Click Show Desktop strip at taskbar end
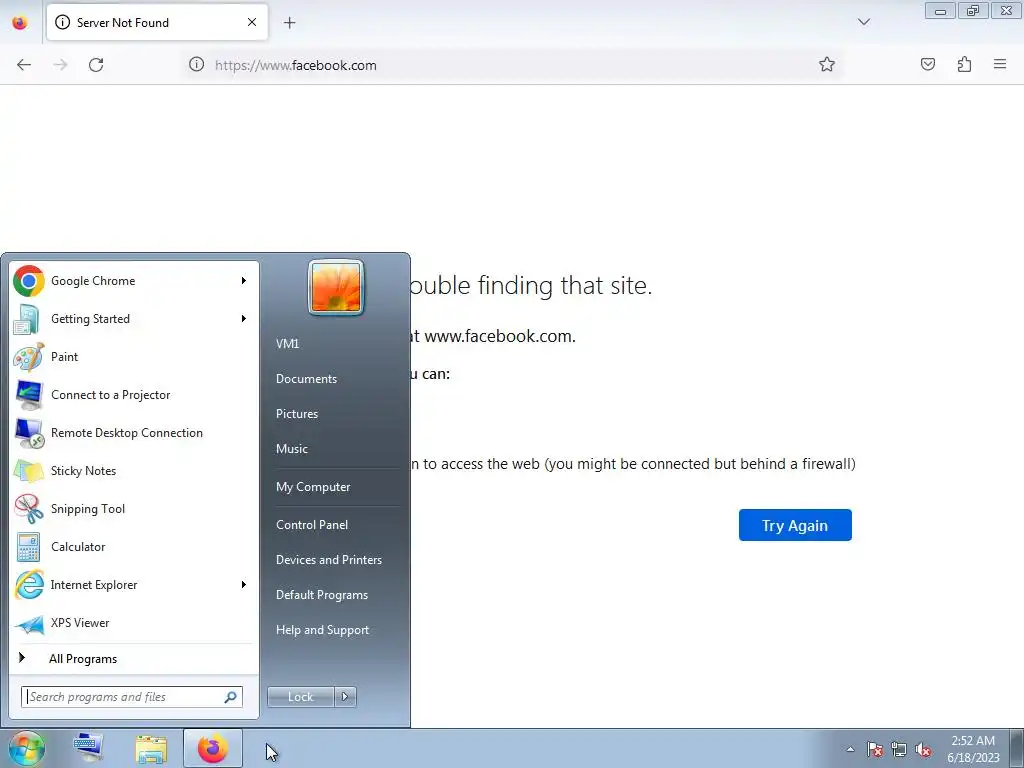 [x=1017, y=749]
